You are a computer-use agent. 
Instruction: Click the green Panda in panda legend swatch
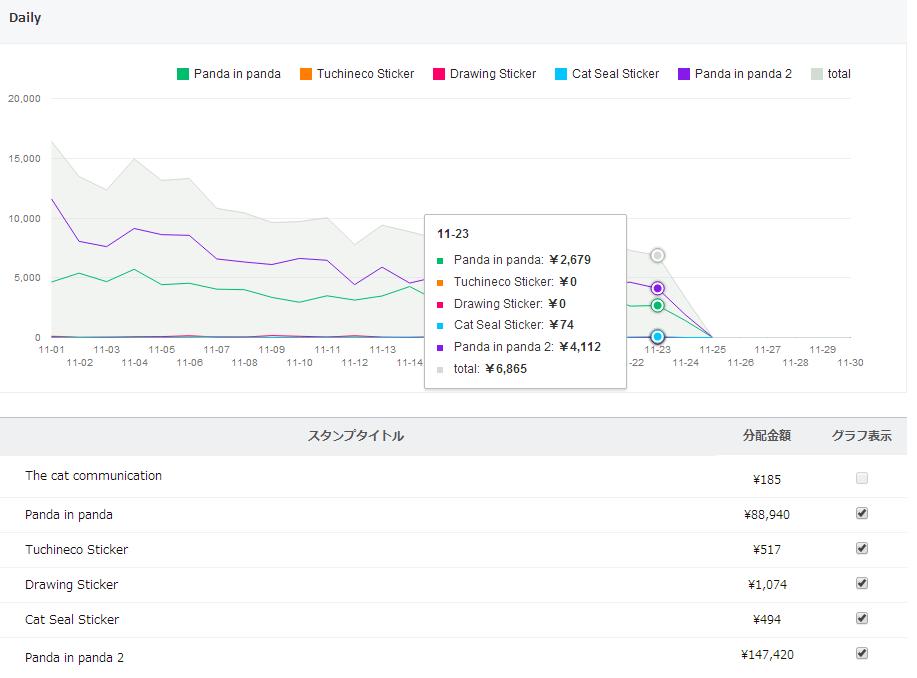[183, 74]
